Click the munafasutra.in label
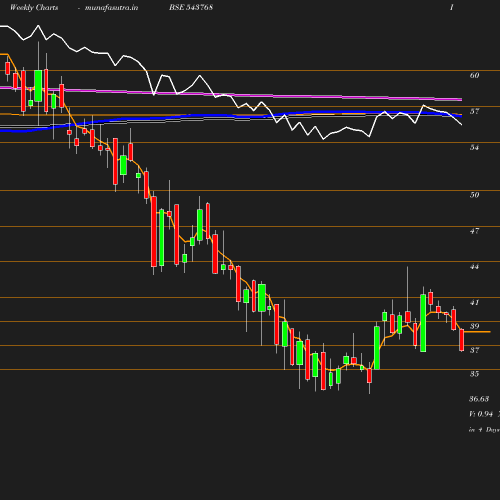Screen dimensions: 500x500 (111, 7)
